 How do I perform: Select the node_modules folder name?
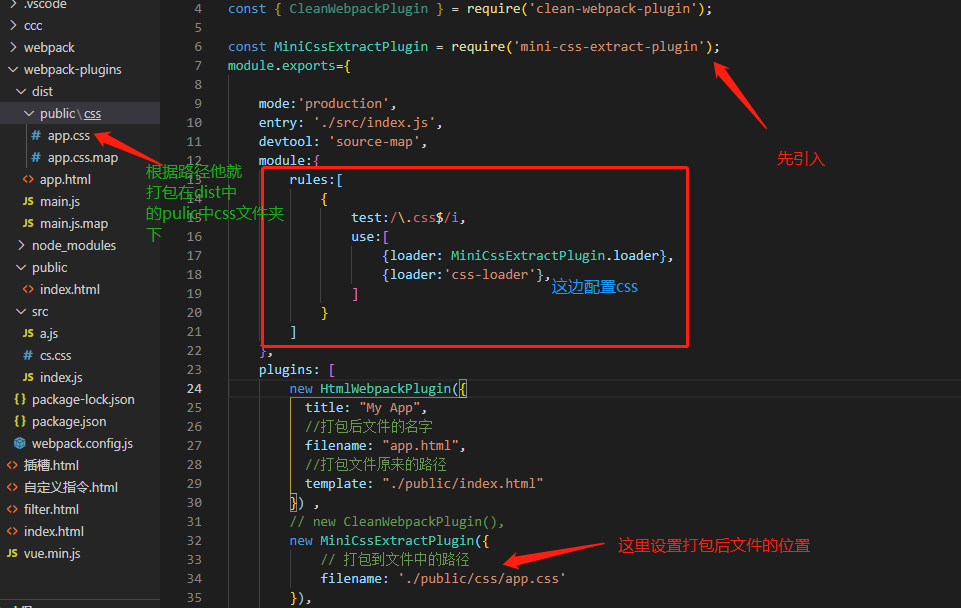pyautogui.click(x=74, y=245)
